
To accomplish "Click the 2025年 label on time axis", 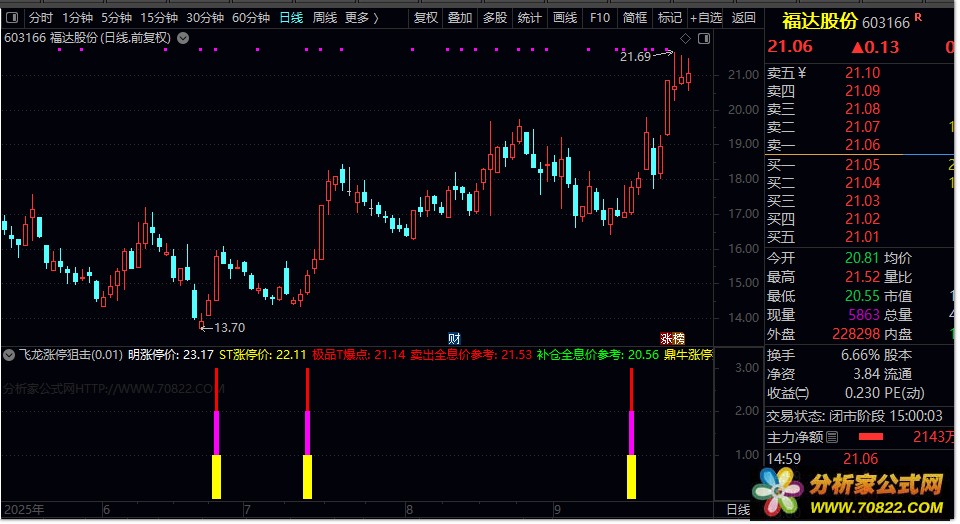I will (x=24, y=509).
